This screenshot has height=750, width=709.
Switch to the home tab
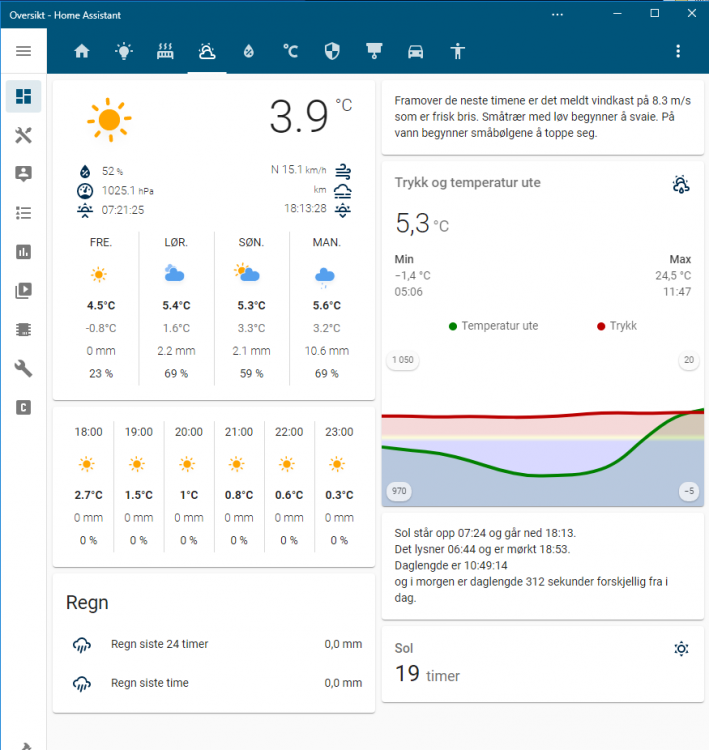(82, 51)
